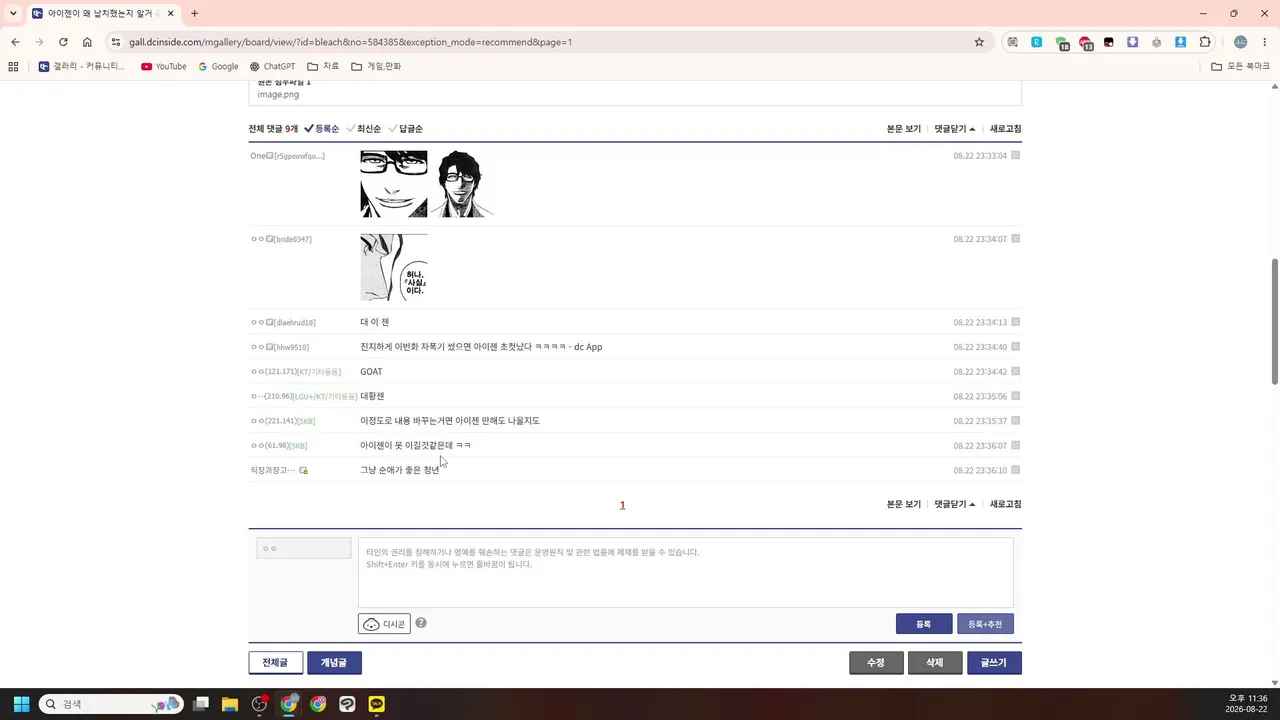This screenshot has width=1280, height=720.
Task: Open the grey joystick extension icon
Action: pyautogui.click(x=1157, y=42)
